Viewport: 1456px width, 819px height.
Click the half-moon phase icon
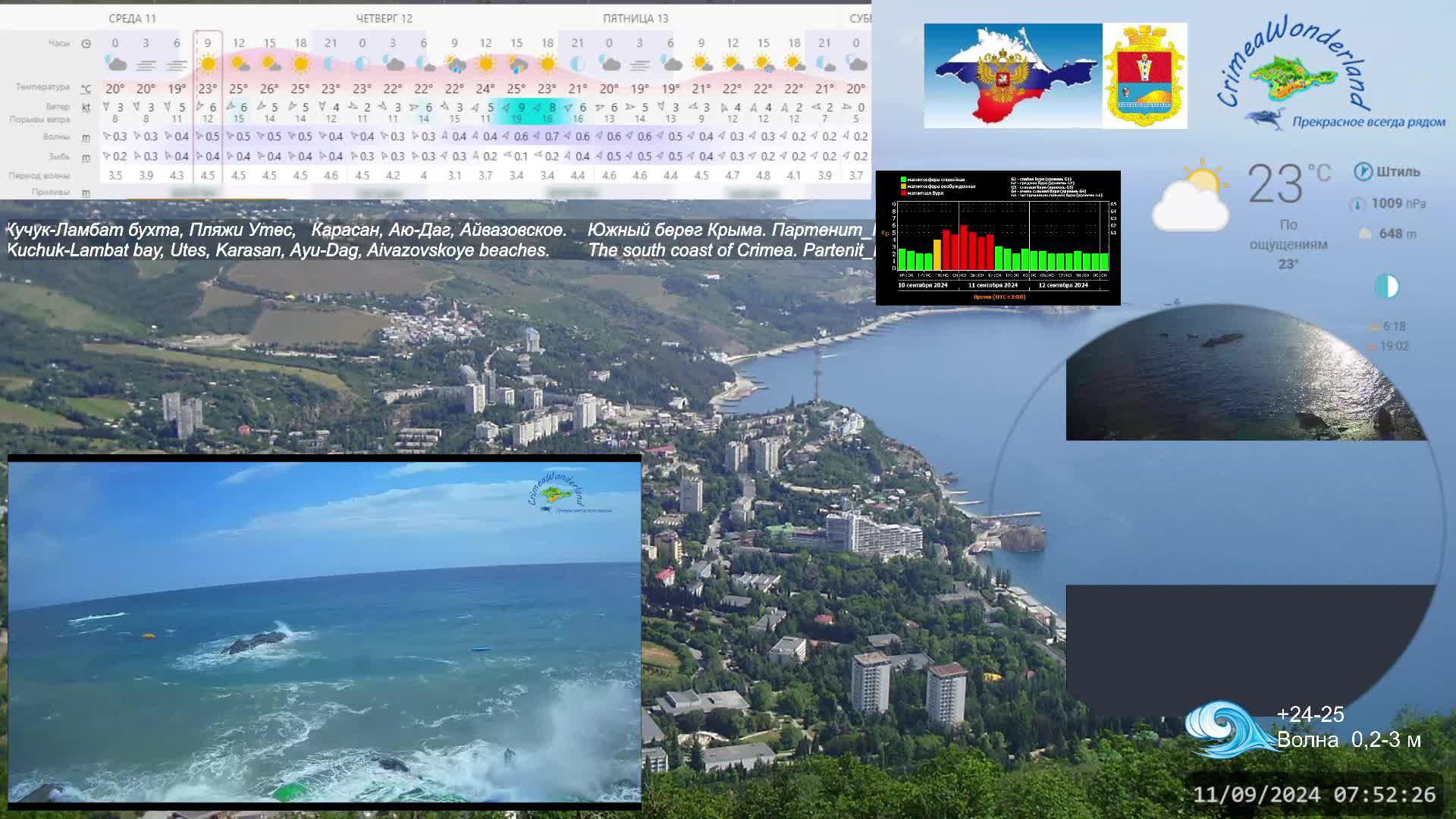1386,287
